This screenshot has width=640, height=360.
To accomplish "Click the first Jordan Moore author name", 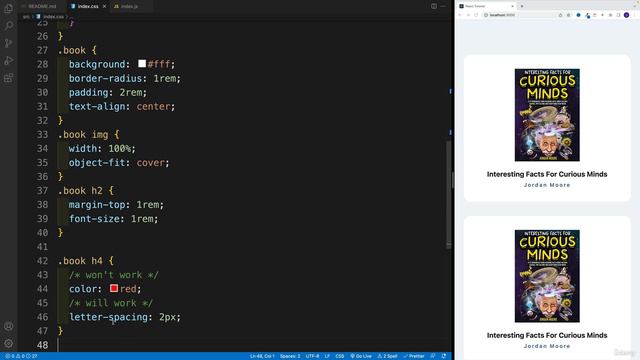I will coord(547,185).
